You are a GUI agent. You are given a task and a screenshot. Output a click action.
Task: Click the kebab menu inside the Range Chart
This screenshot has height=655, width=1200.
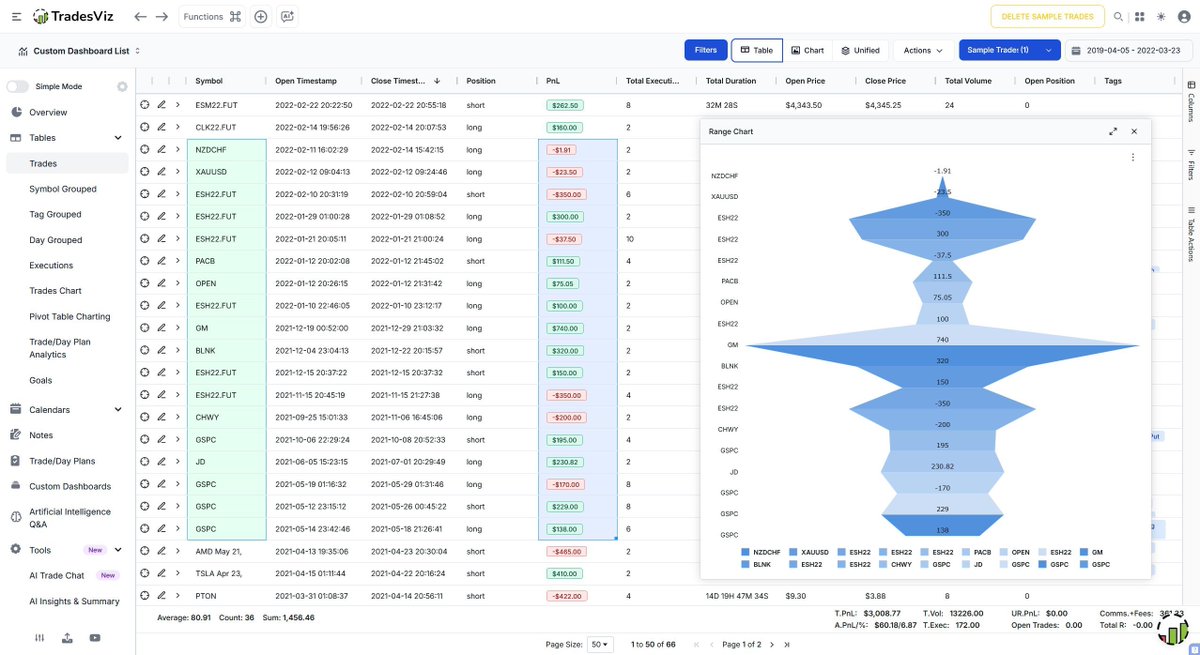pos(1132,157)
